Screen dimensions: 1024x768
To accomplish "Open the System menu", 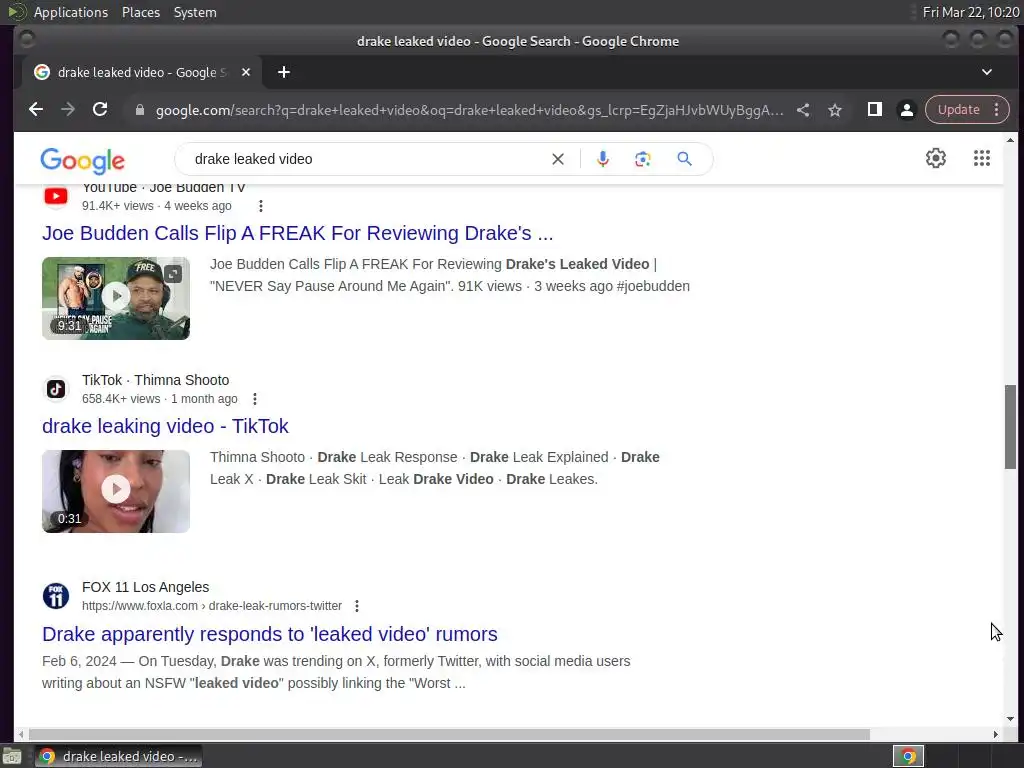I will tap(195, 12).
